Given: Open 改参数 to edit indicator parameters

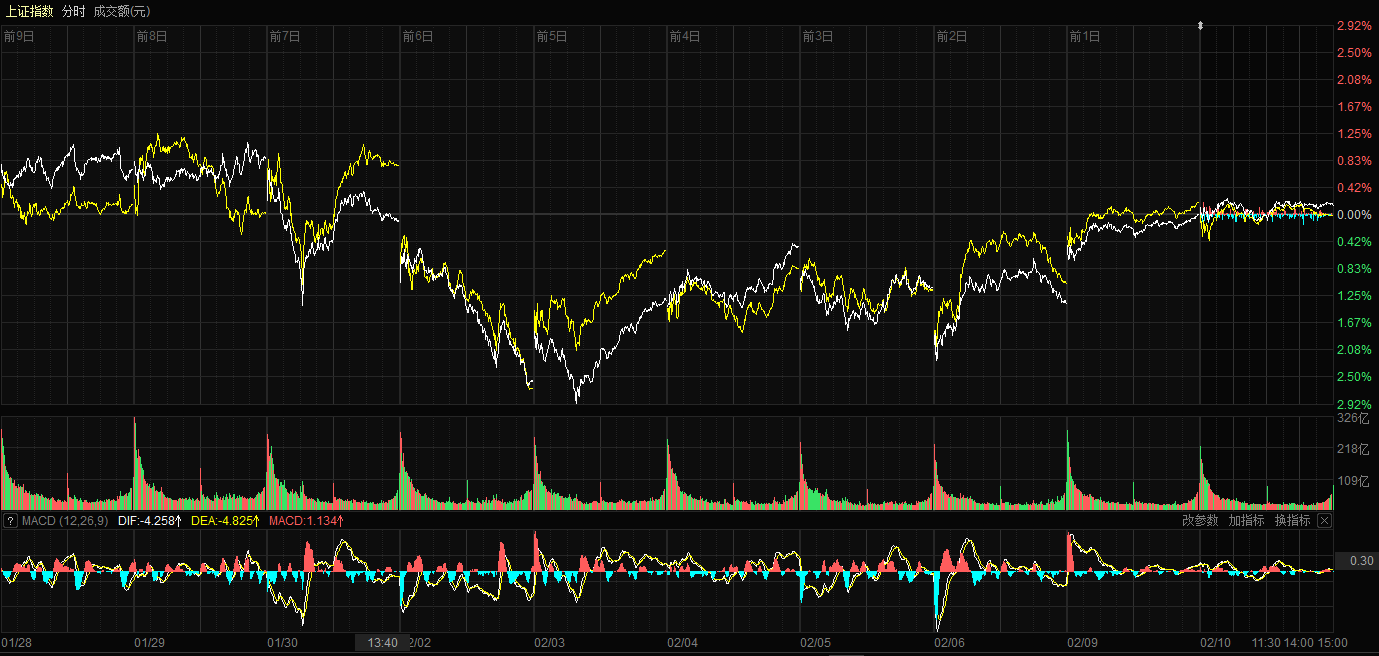Looking at the screenshot, I should point(1200,521).
